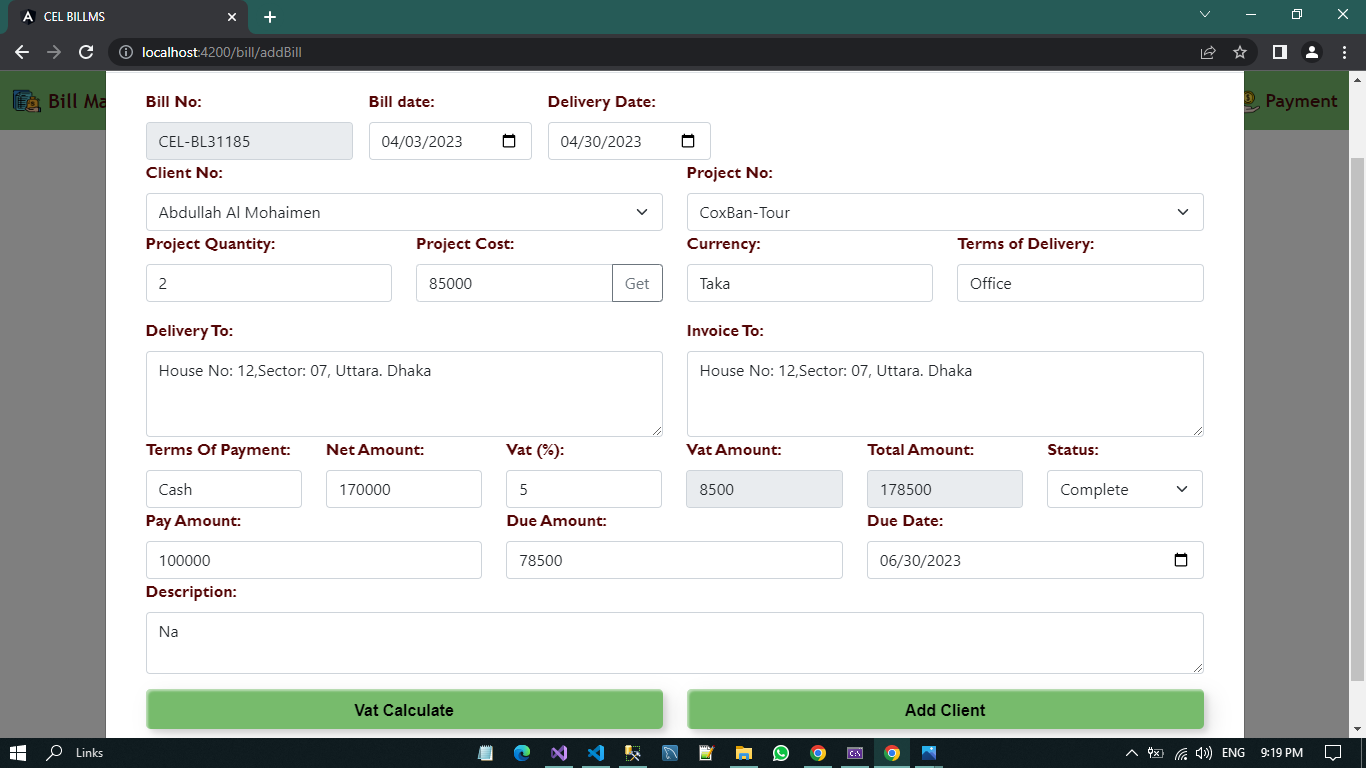Open Chrome profile avatar
The image size is (1366, 768).
[x=1312, y=52]
